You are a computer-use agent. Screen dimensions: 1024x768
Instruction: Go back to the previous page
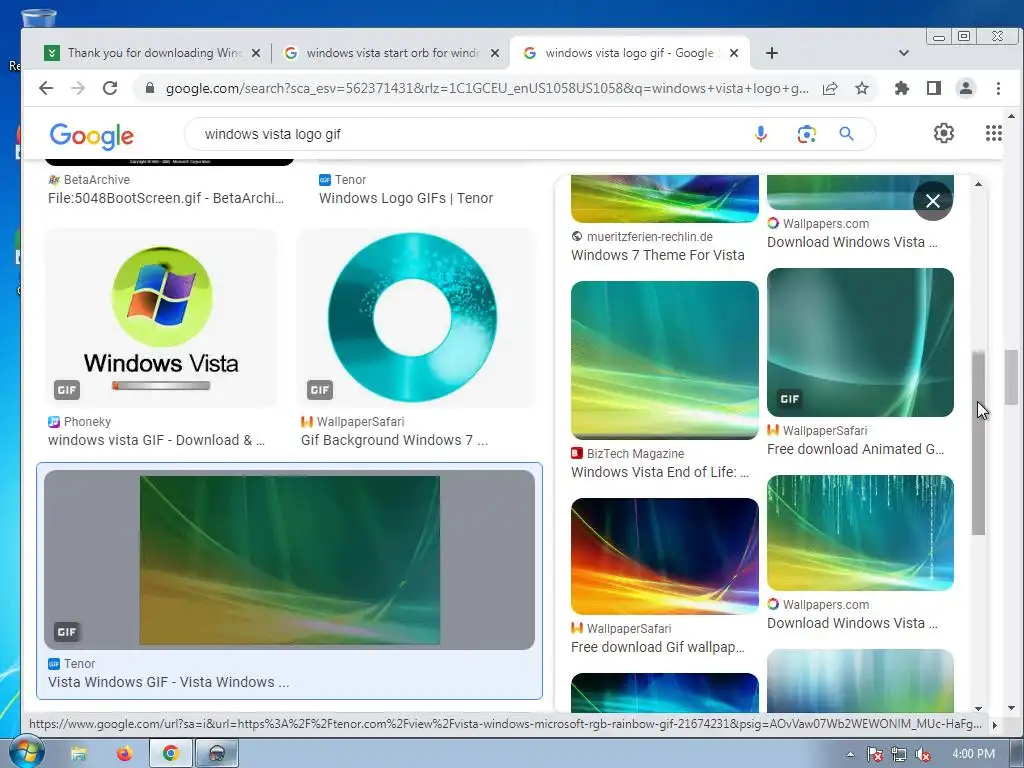46,88
